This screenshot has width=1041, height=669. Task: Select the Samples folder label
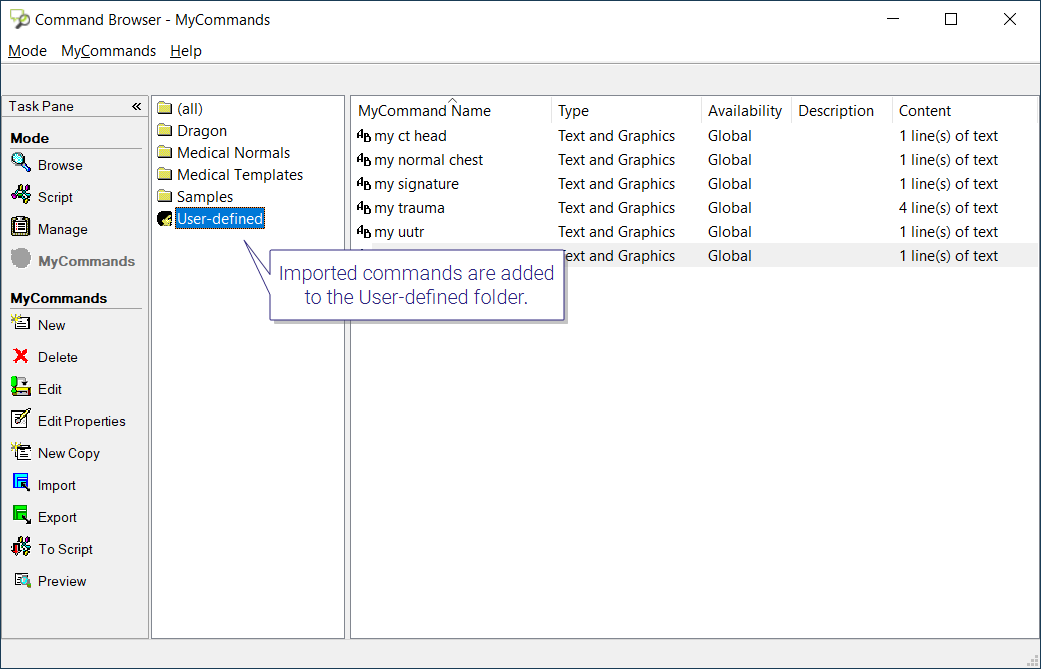205,196
